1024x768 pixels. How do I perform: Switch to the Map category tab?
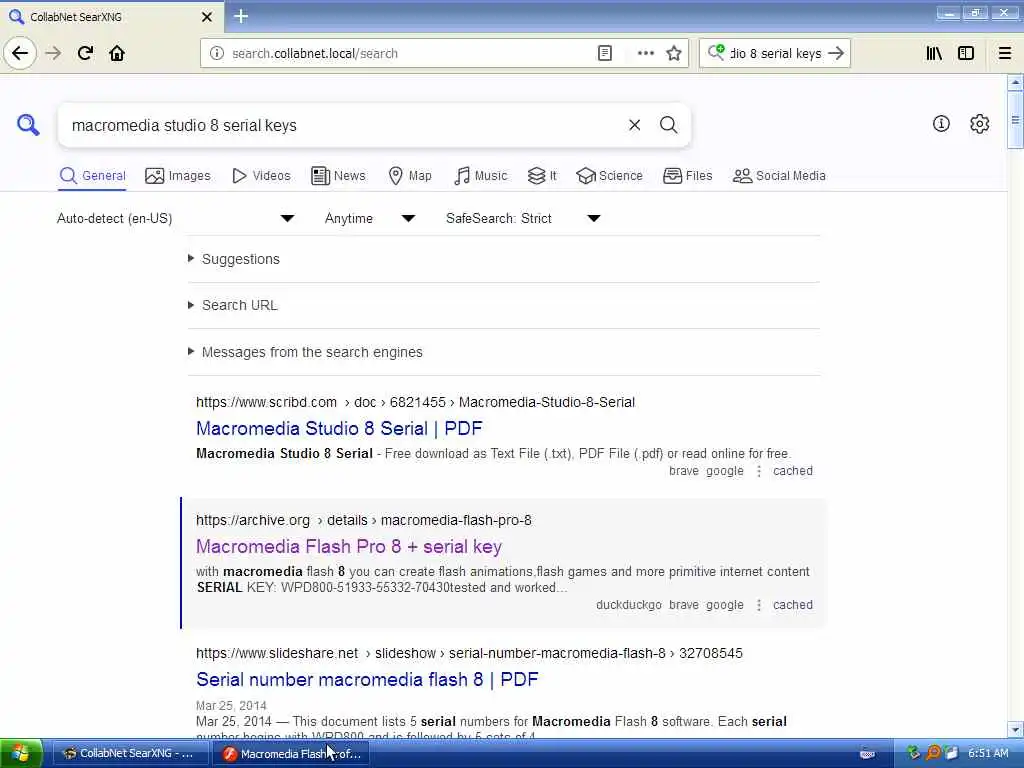click(409, 176)
